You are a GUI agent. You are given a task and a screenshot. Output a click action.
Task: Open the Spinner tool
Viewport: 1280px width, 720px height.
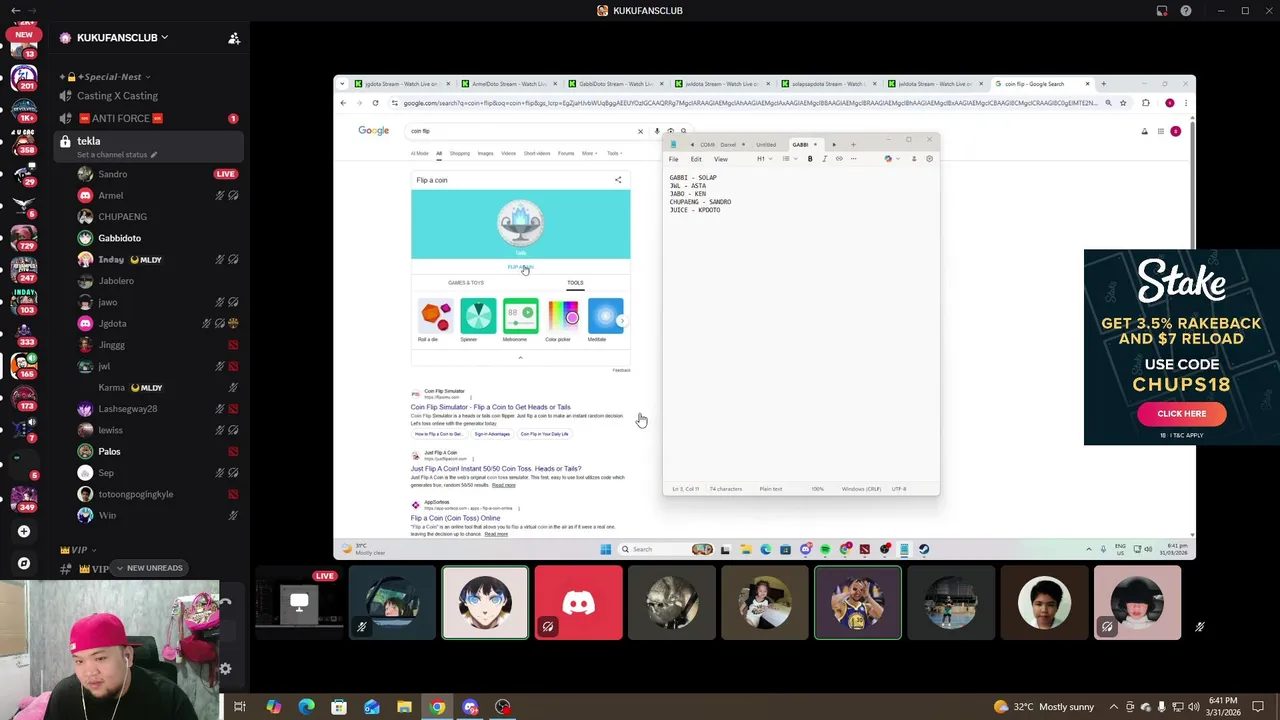tap(478, 321)
